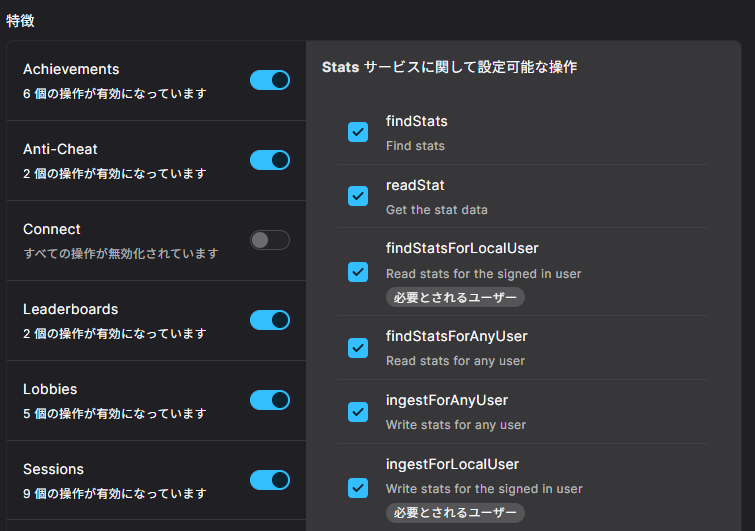Select the Lobbies feature name
The height and width of the screenshot is (531, 755).
[x=50, y=389]
